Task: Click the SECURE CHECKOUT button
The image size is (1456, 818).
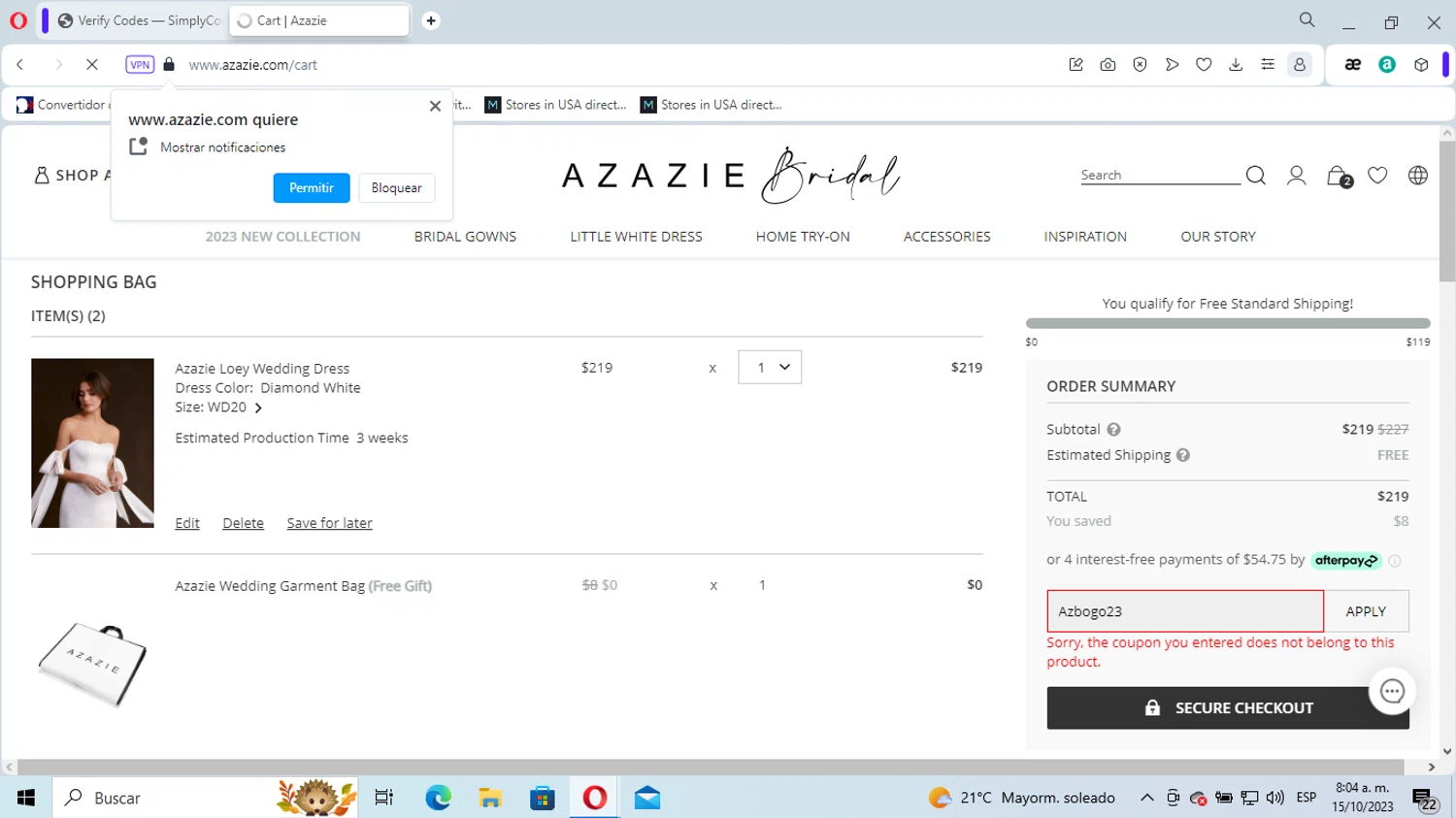Action: point(1228,708)
